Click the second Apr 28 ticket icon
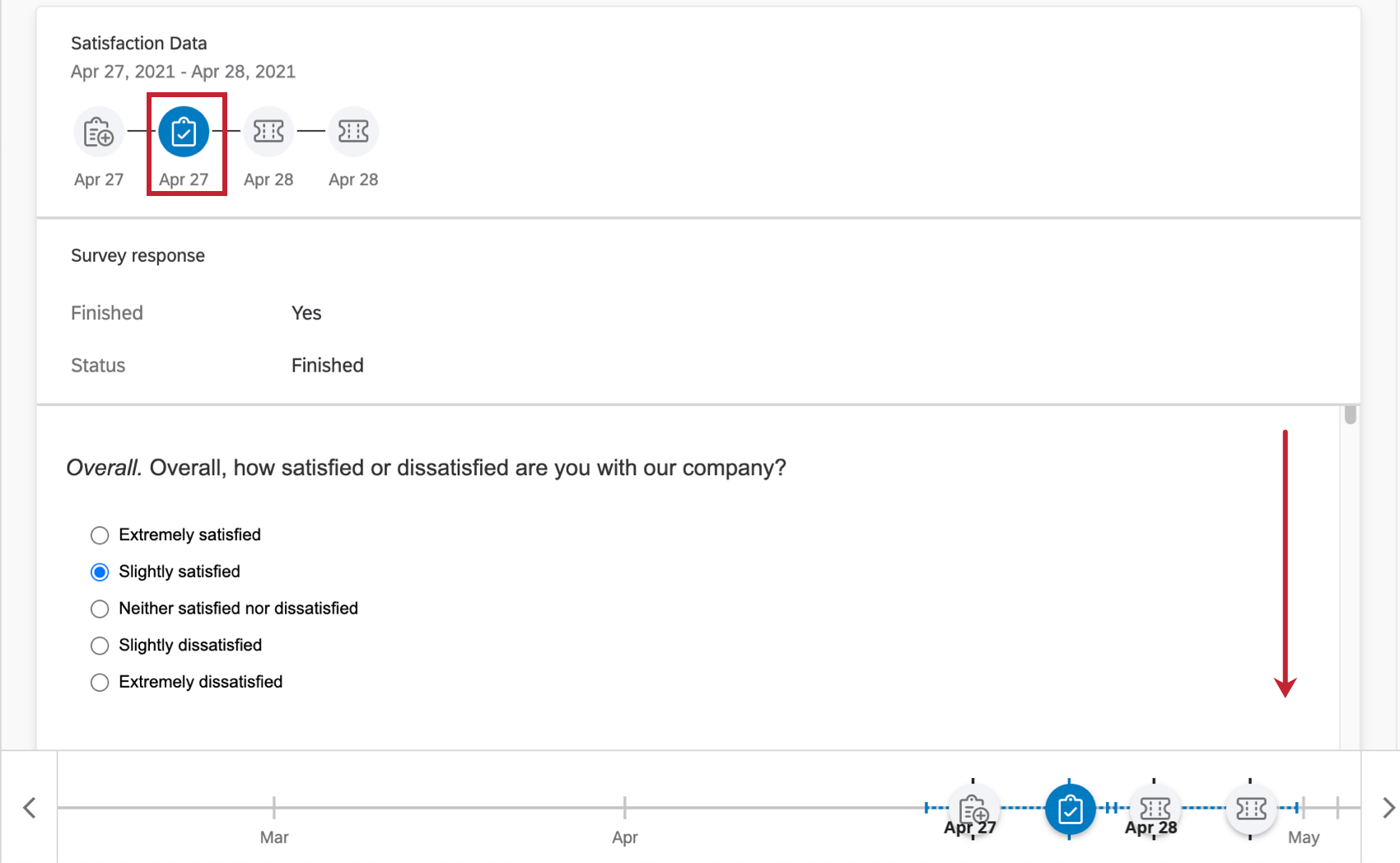Viewport: 1400px width, 863px height. [353, 131]
